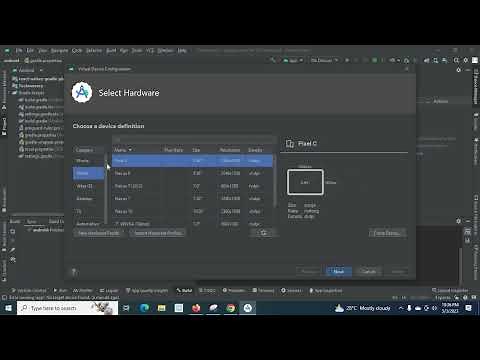Open the Logcat tool window tab
The height and width of the screenshot is (360, 480).
click(x=109, y=291)
